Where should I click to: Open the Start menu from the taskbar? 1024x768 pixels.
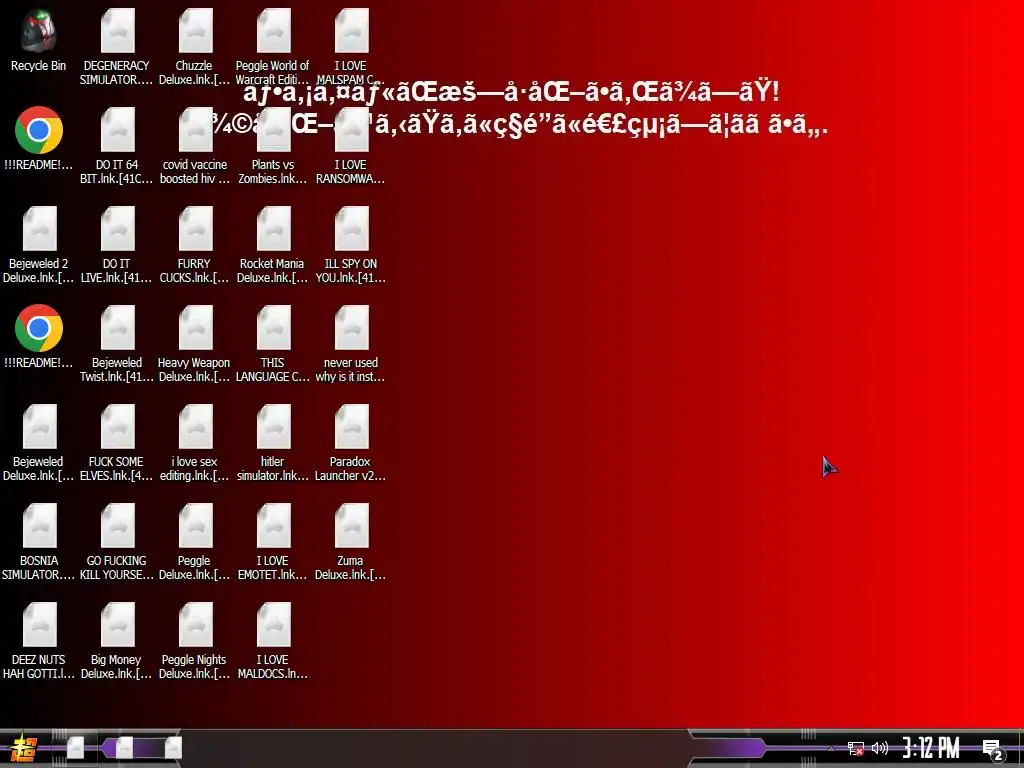(24, 748)
